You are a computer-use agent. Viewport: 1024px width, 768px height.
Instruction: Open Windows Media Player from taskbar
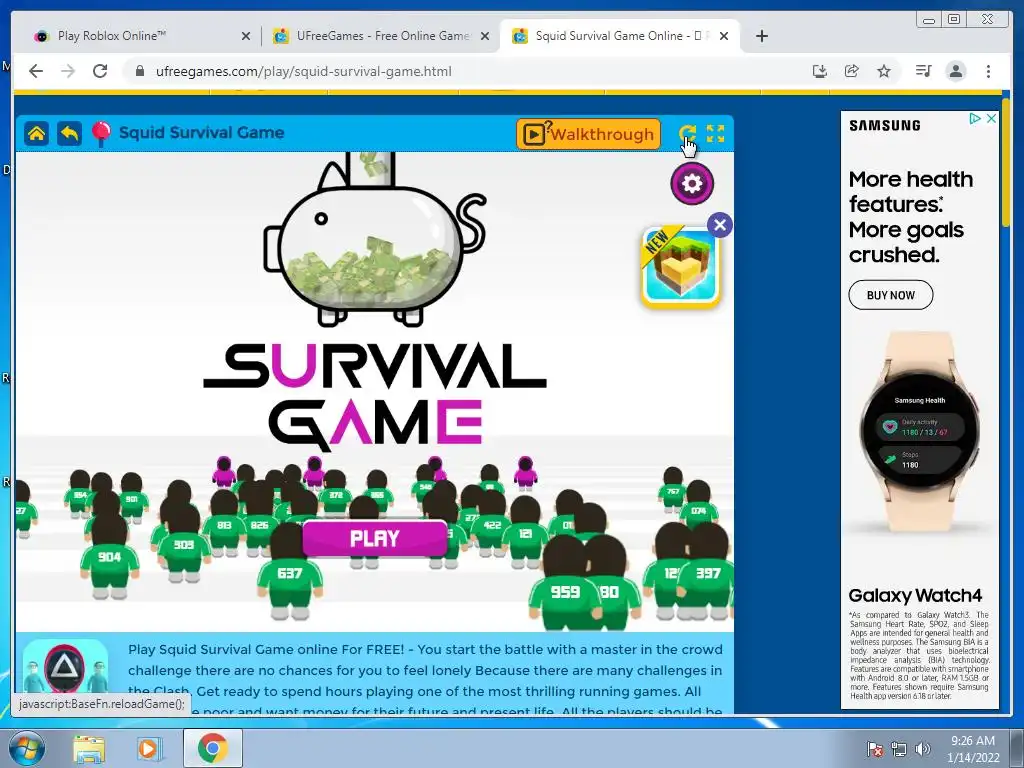point(150,748)
